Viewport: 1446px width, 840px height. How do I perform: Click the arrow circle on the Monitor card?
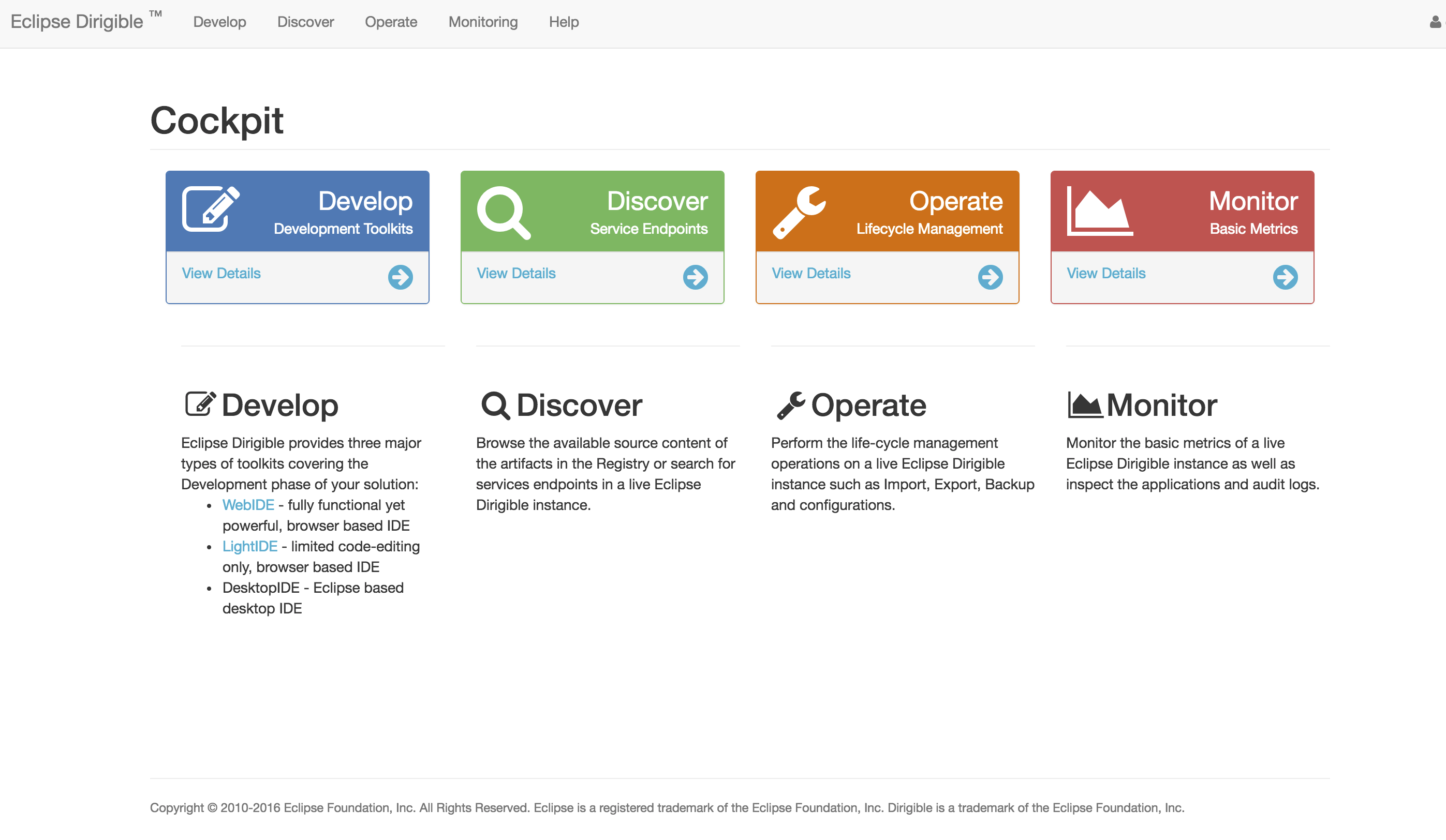click(1286, 277)
